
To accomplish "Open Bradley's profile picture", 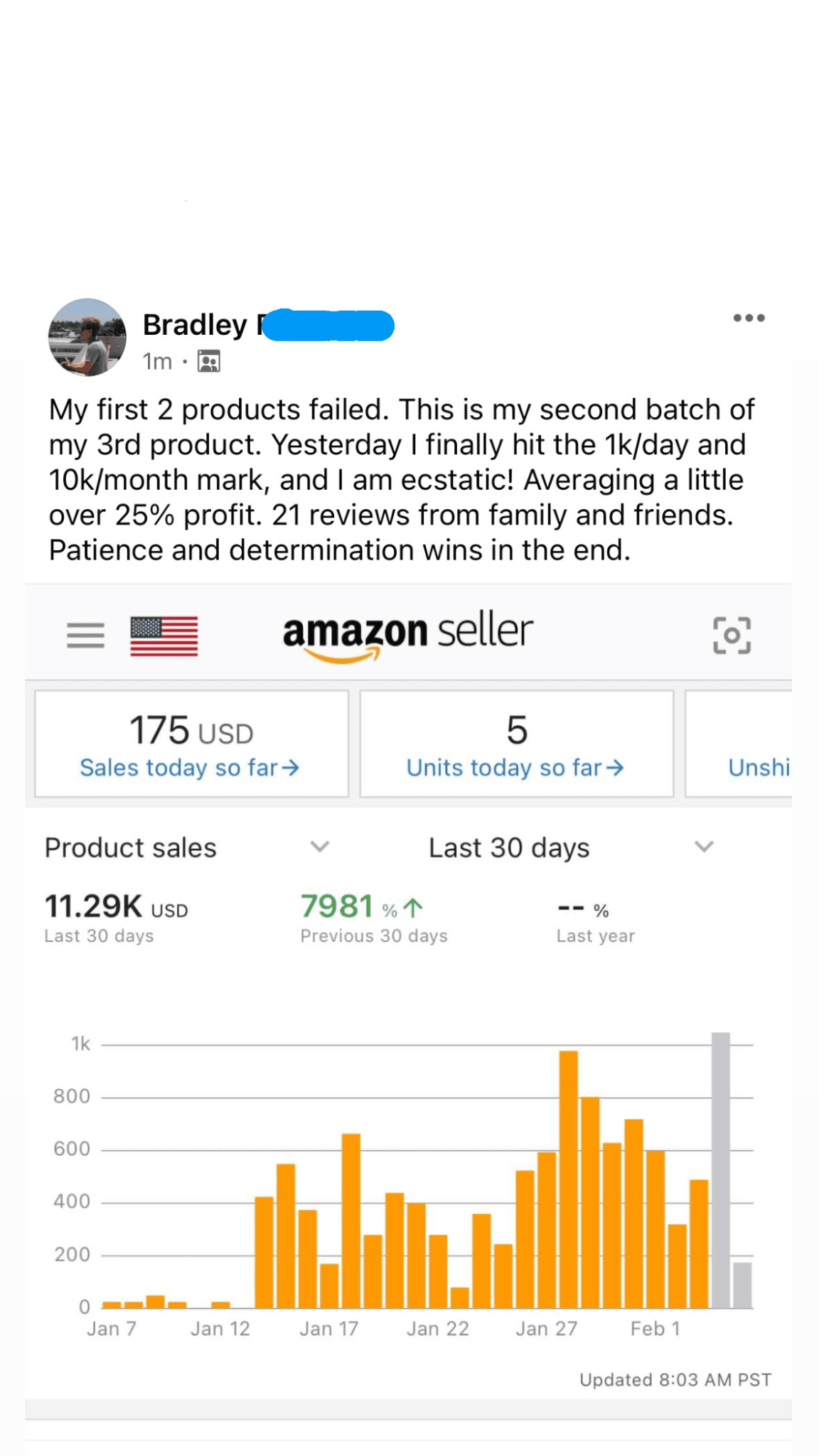I will 87,337.
